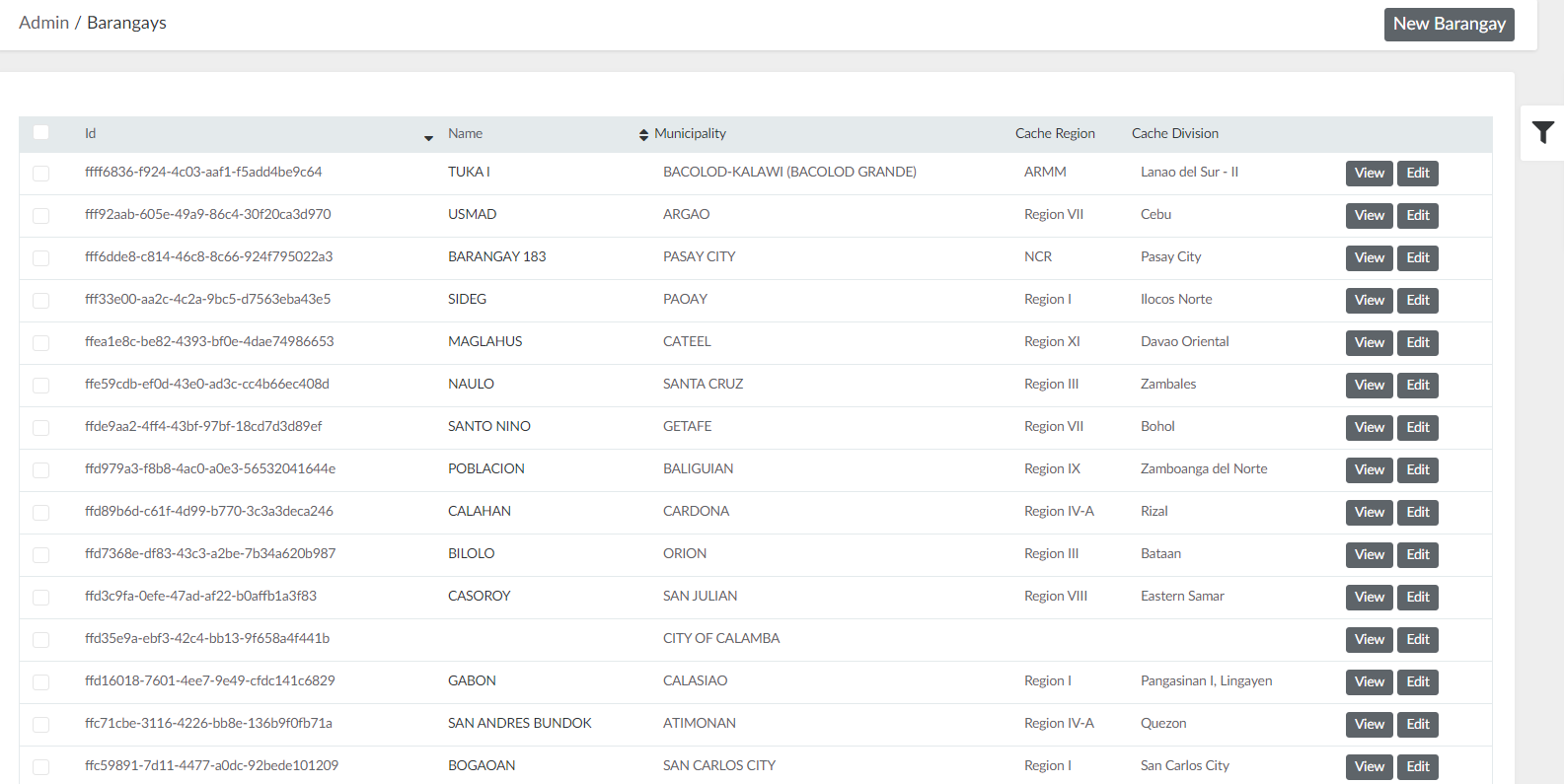
Task: Click the Id column header
Action: click(90, 133)
